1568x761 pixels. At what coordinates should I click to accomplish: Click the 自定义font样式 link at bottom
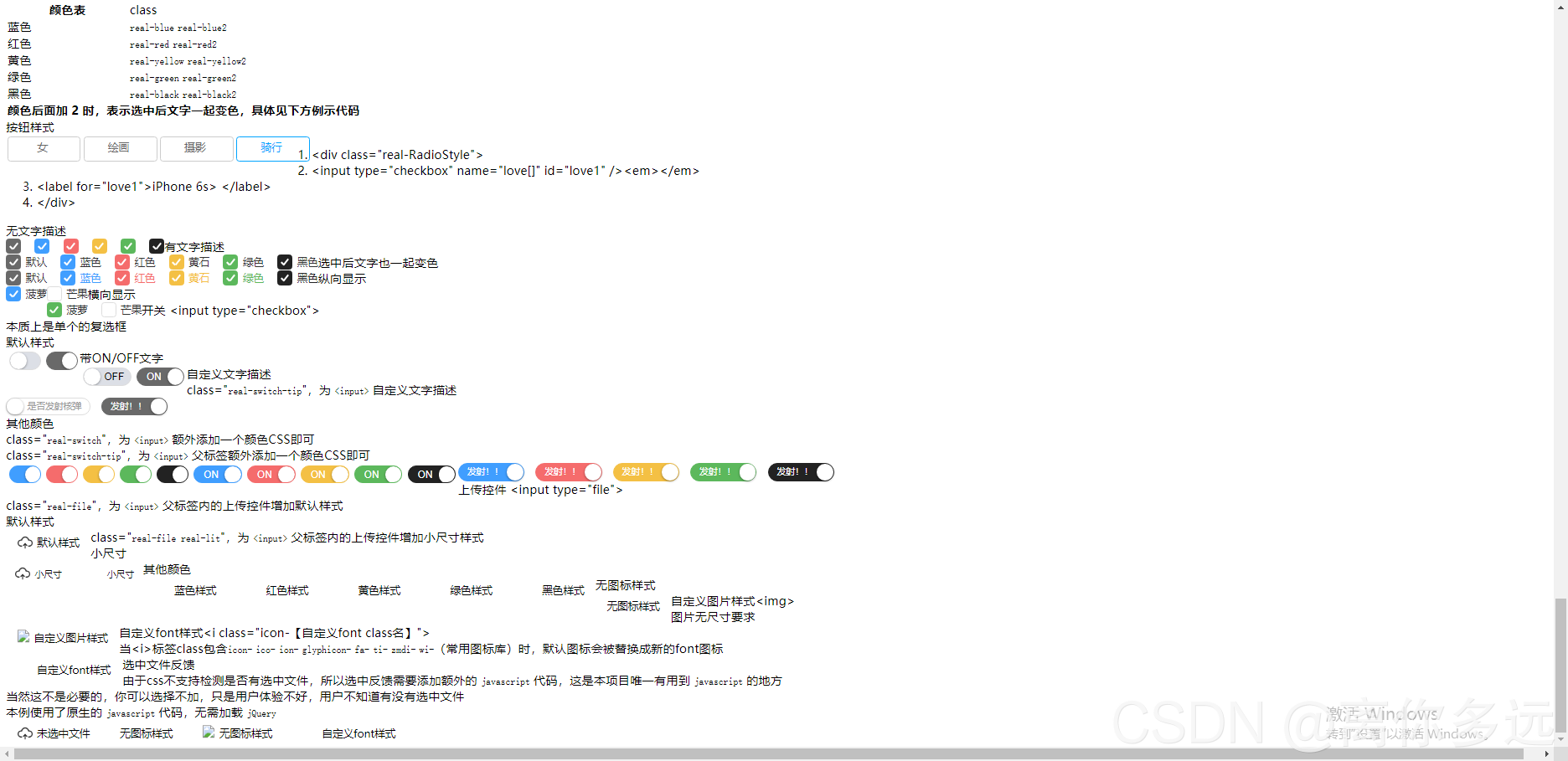(x=358, y=733)
